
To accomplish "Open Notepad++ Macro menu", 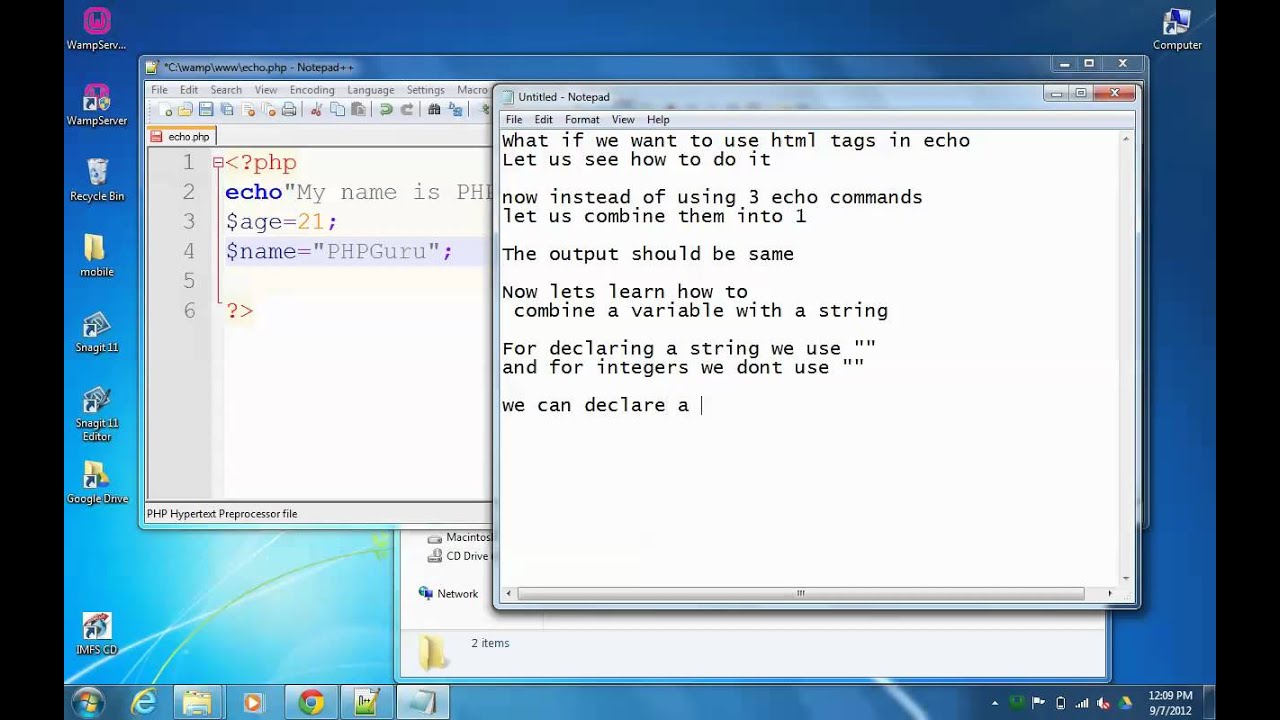I will click(472, 90).
